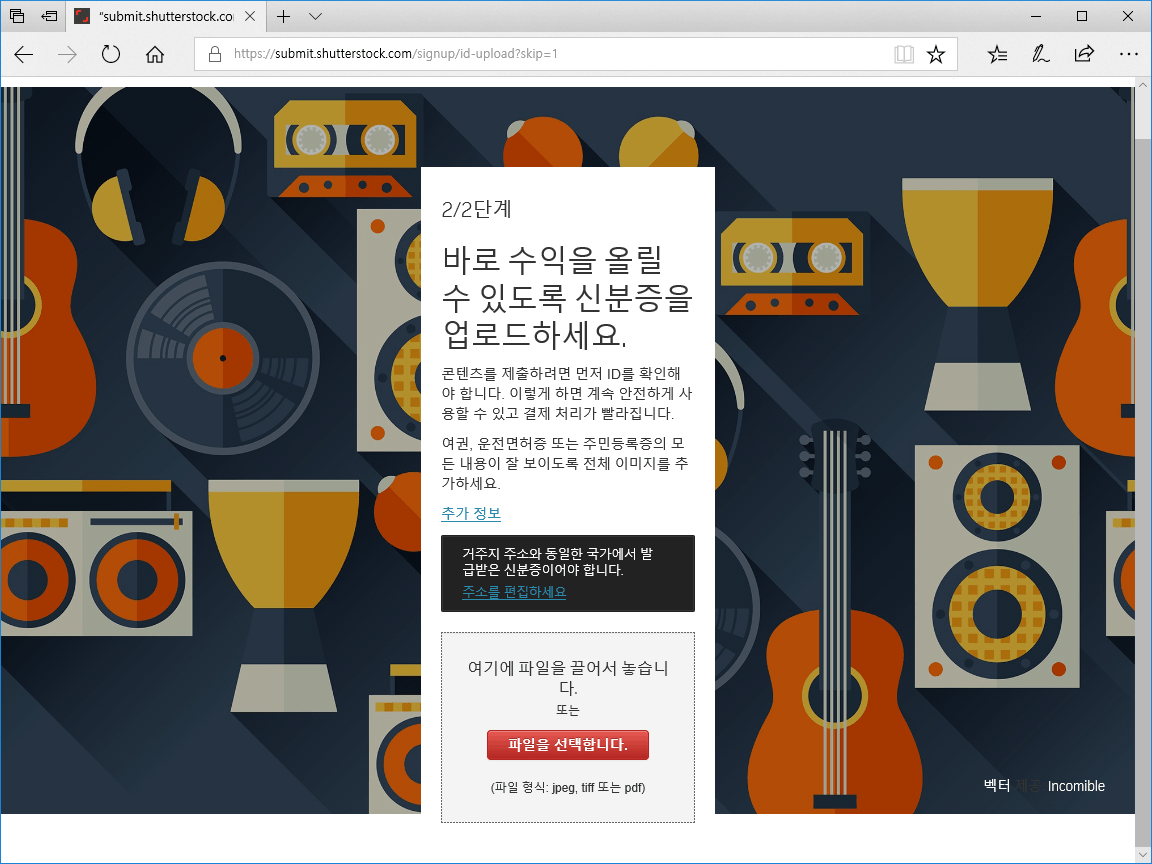This screenshot has width=1152, height=864.
Task: Go back to the previous page
Action: (24, 54)
